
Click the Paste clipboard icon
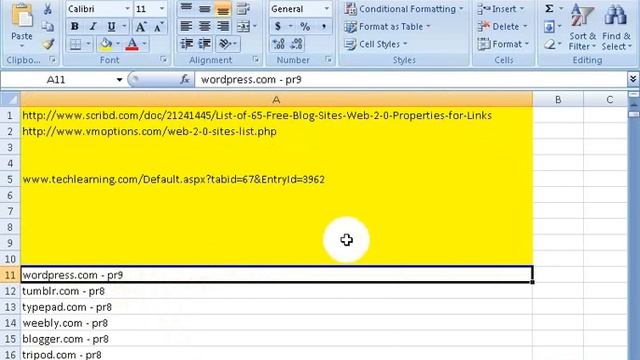point(22,16)
